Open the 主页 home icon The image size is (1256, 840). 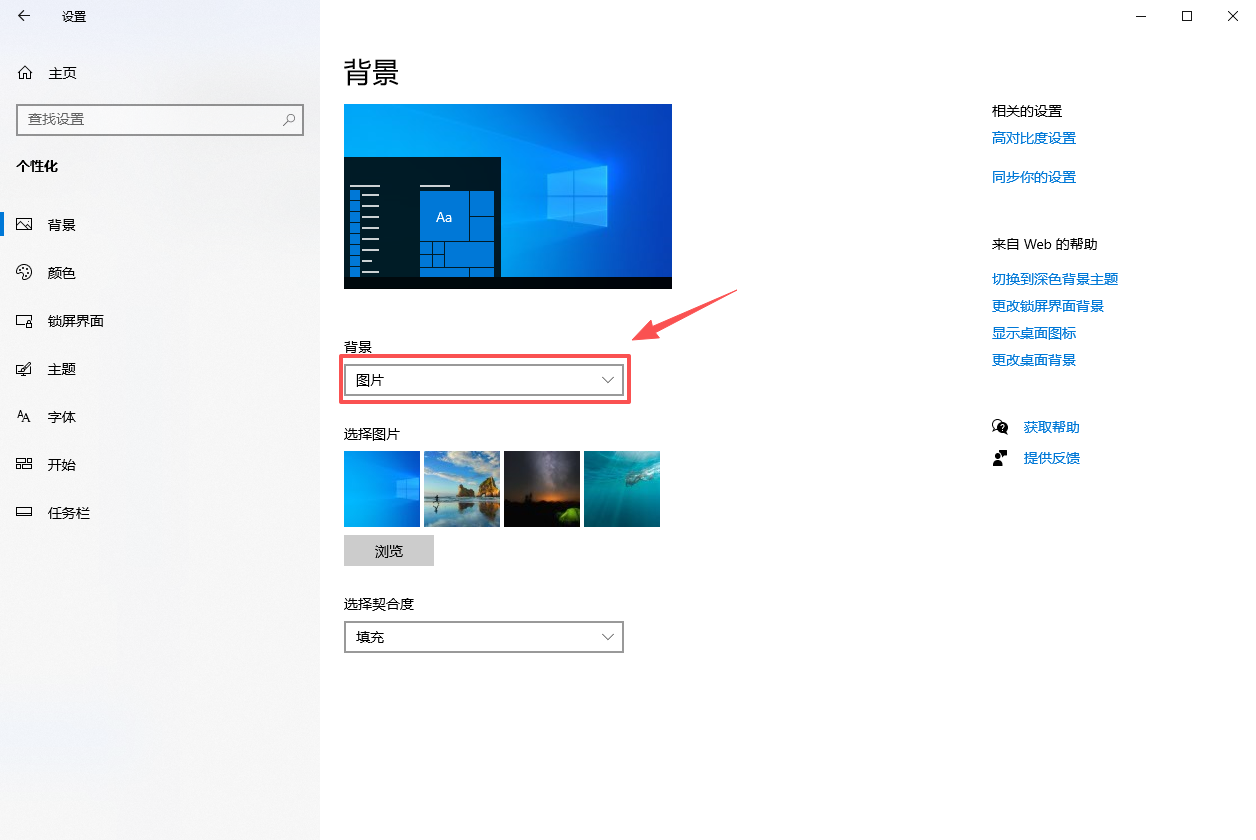(x=25, y=73)
